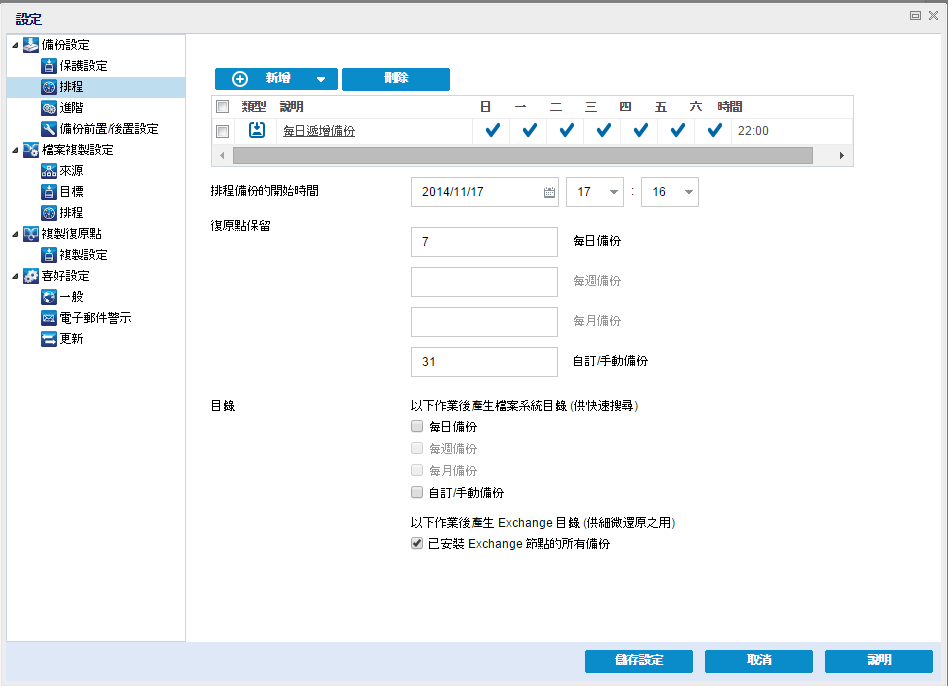
Task: Click the 每週備份 retention input field
Action: click(x=484, y=282)
